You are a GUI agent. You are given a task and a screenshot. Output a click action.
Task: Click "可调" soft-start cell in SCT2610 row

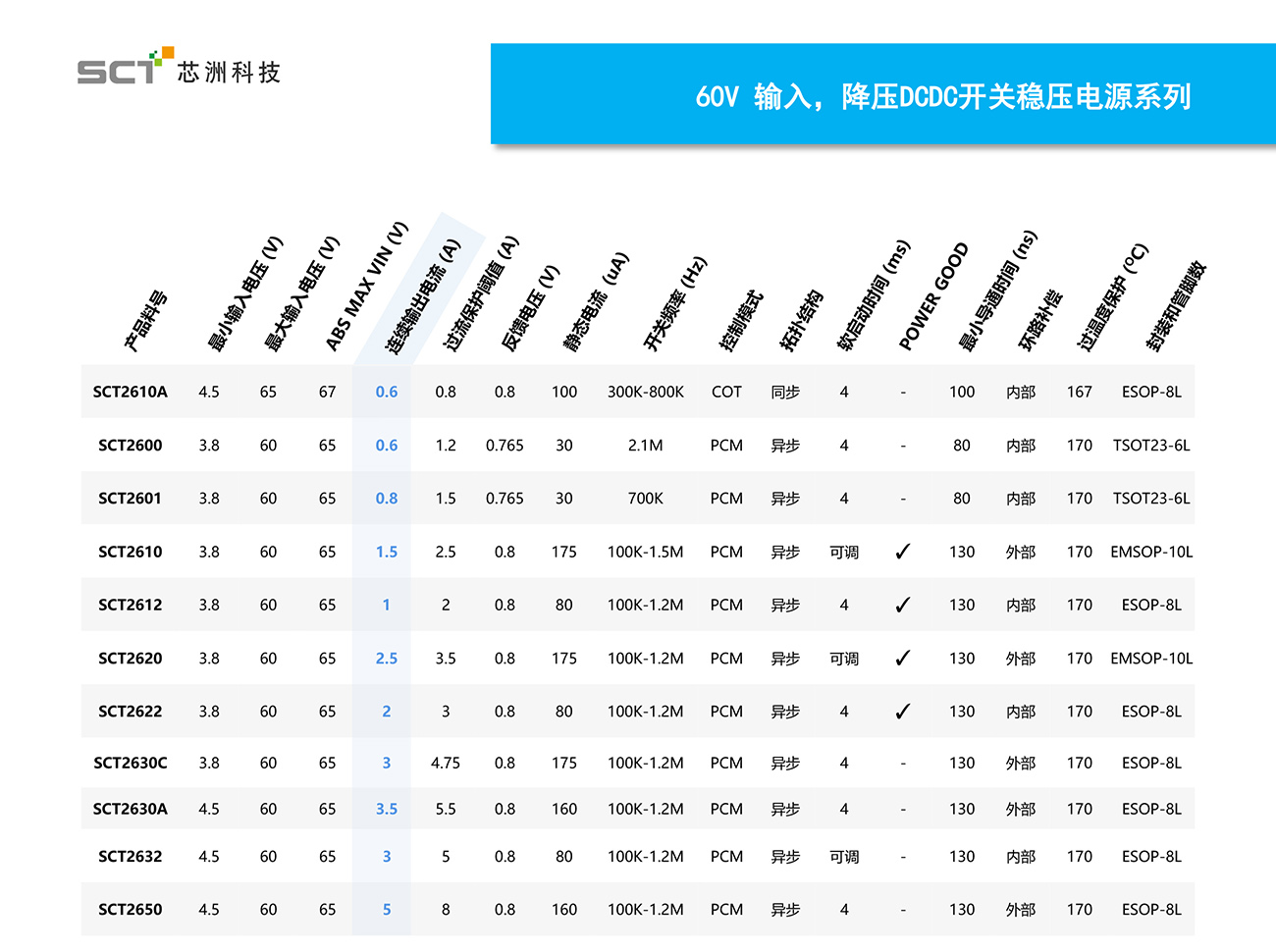point(844,552)
